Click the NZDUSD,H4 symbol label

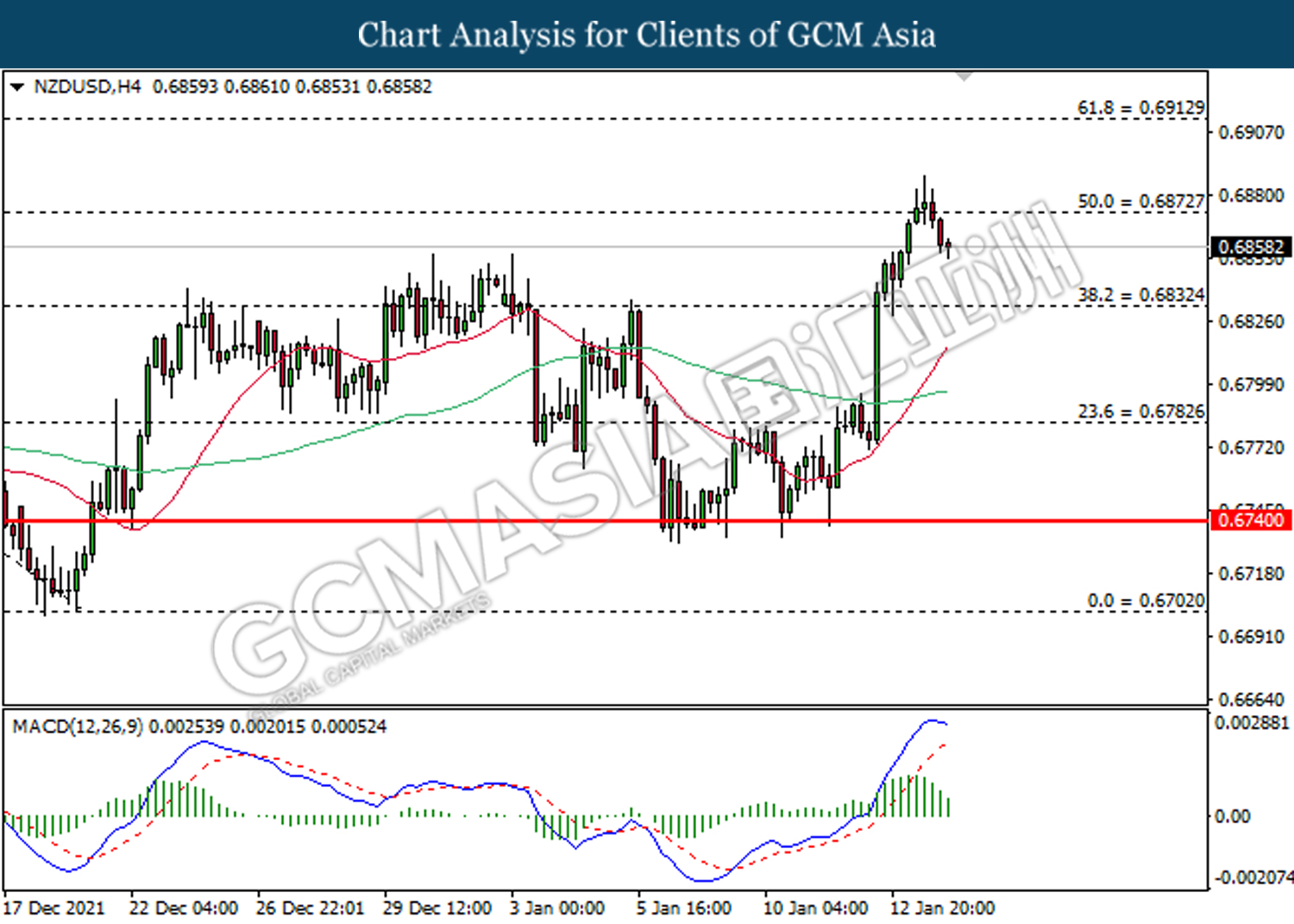(x=87, y=87)
